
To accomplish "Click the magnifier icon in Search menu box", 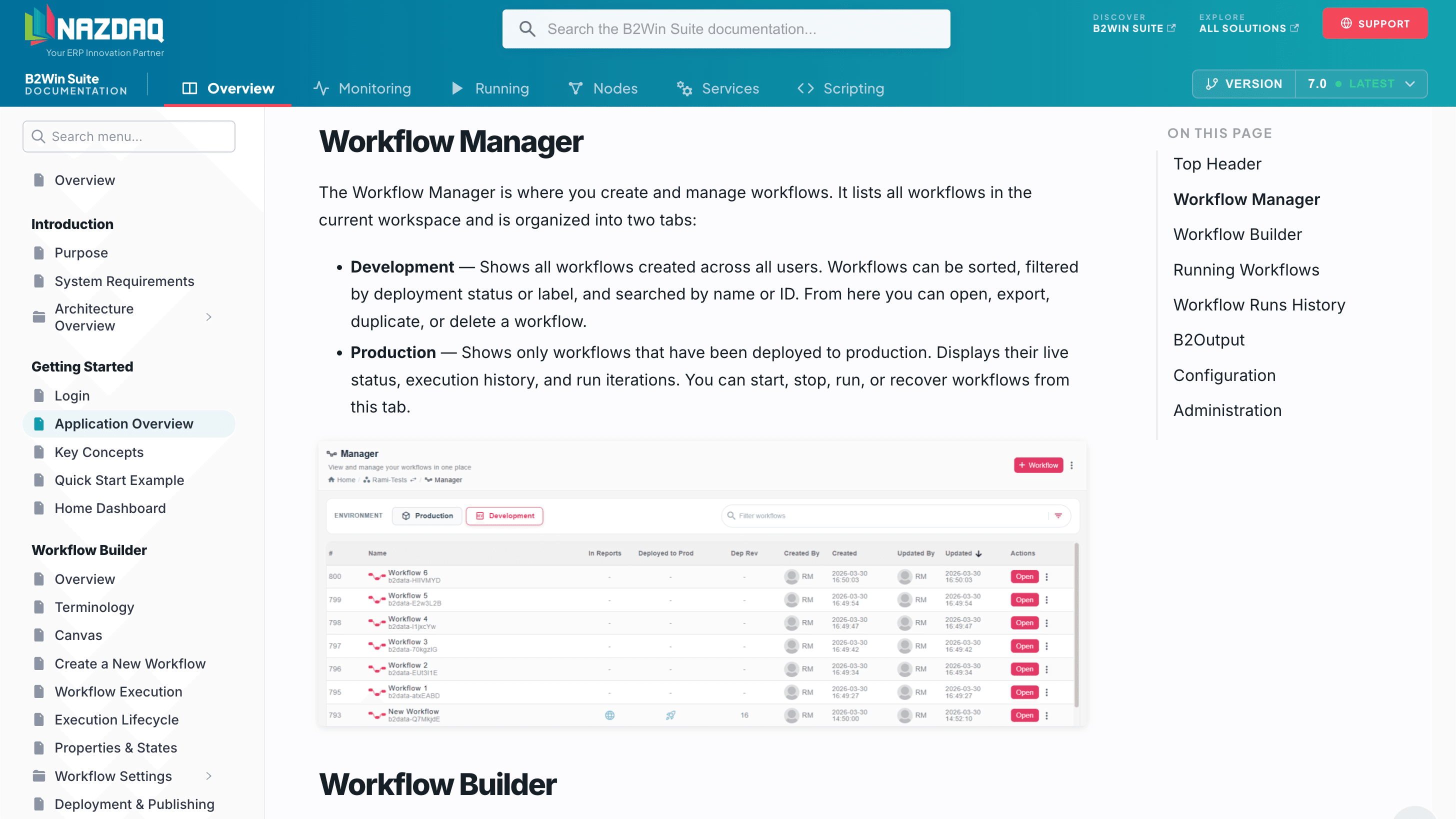I will [x=38, y=136].
